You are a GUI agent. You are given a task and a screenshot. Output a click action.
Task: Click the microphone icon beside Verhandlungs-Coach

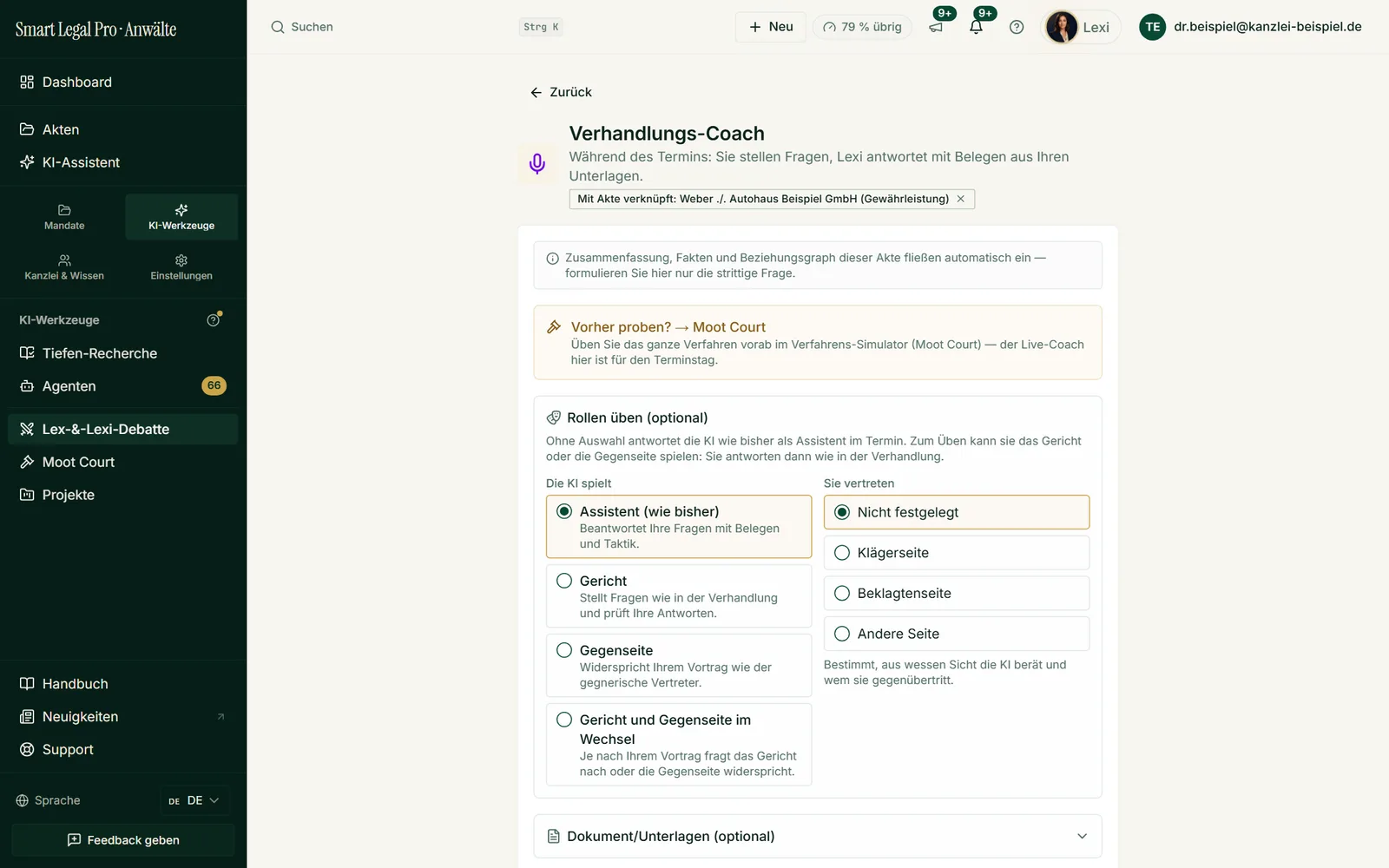(x=537, y=163)
